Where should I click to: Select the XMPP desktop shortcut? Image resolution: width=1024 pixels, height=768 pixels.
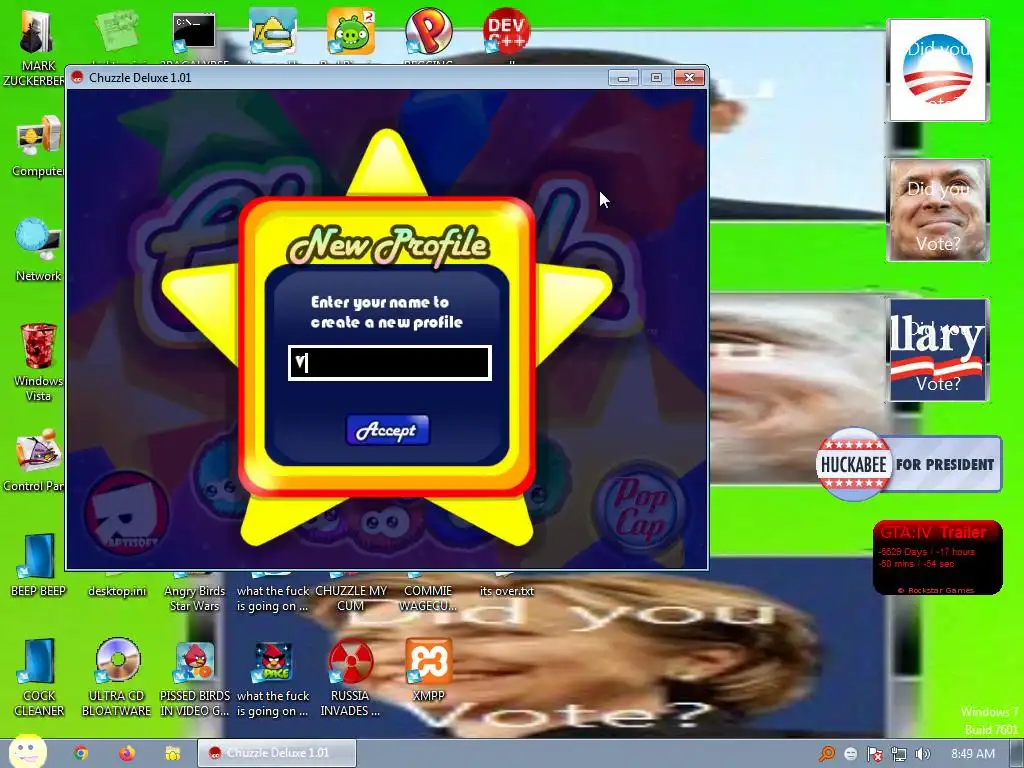click(428, 661)
